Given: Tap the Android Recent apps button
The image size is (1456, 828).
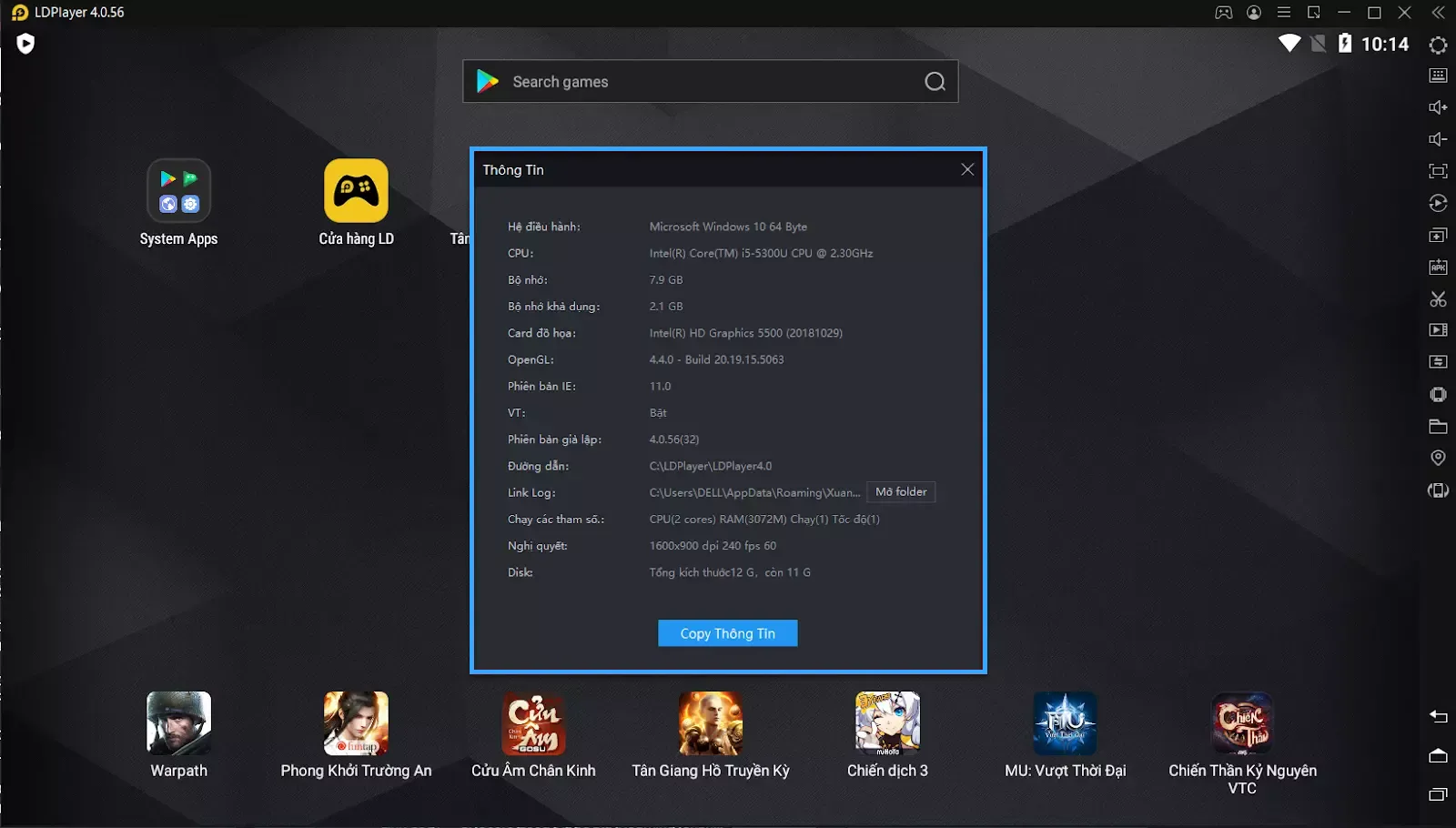Looking at the screenshot, I should (1438, 794).
